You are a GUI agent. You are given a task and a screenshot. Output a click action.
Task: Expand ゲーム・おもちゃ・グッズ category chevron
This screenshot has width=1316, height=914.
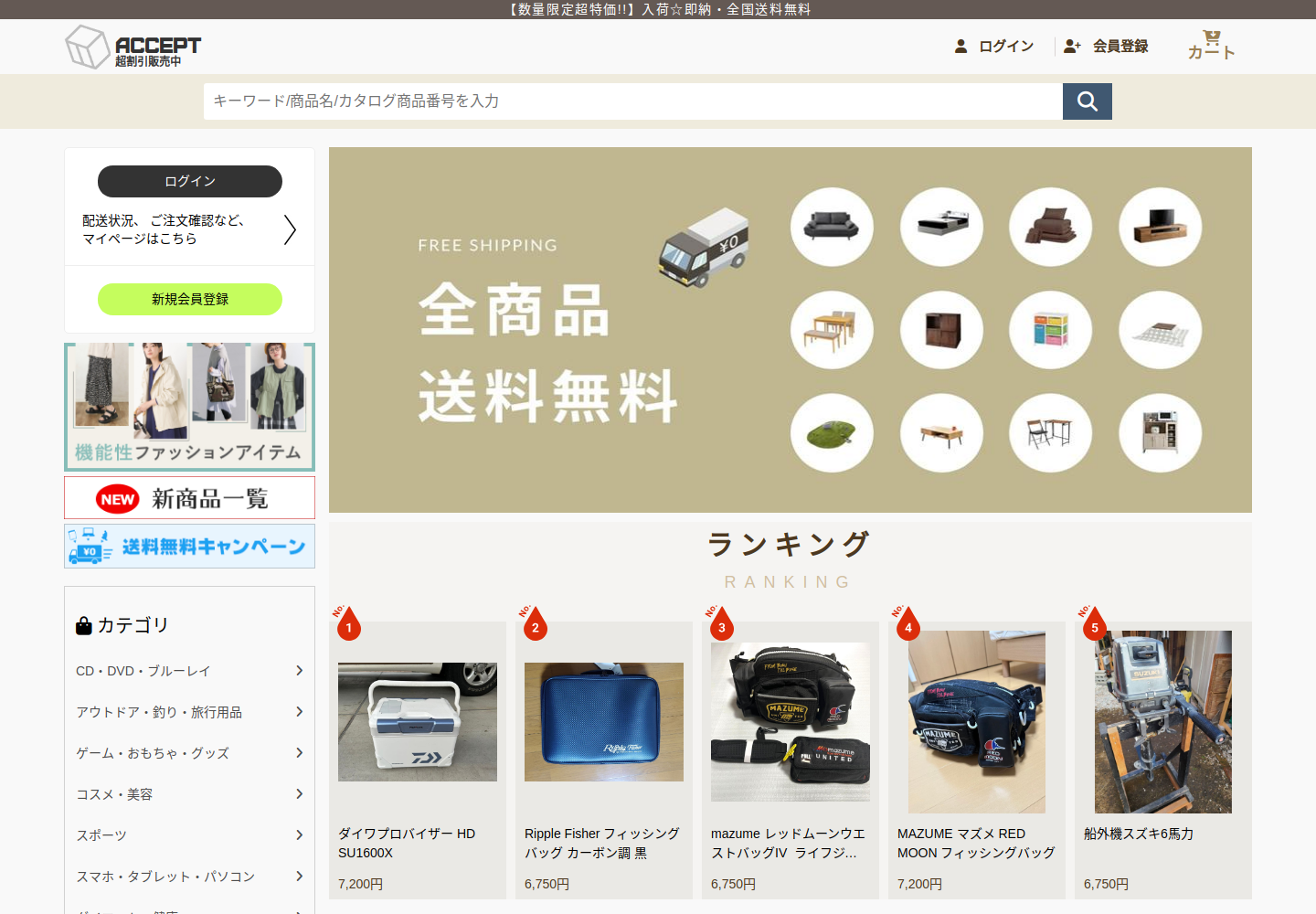(x=299, y=753)
